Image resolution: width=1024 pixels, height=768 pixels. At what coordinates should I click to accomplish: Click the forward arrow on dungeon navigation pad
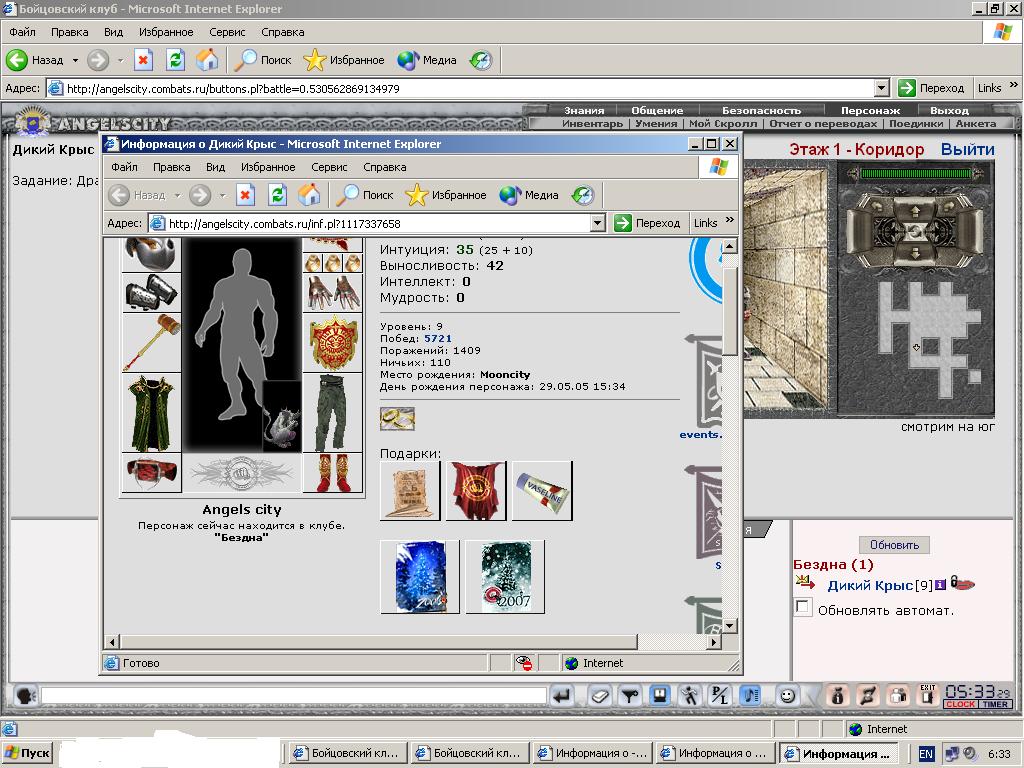[x=914, y=212]
